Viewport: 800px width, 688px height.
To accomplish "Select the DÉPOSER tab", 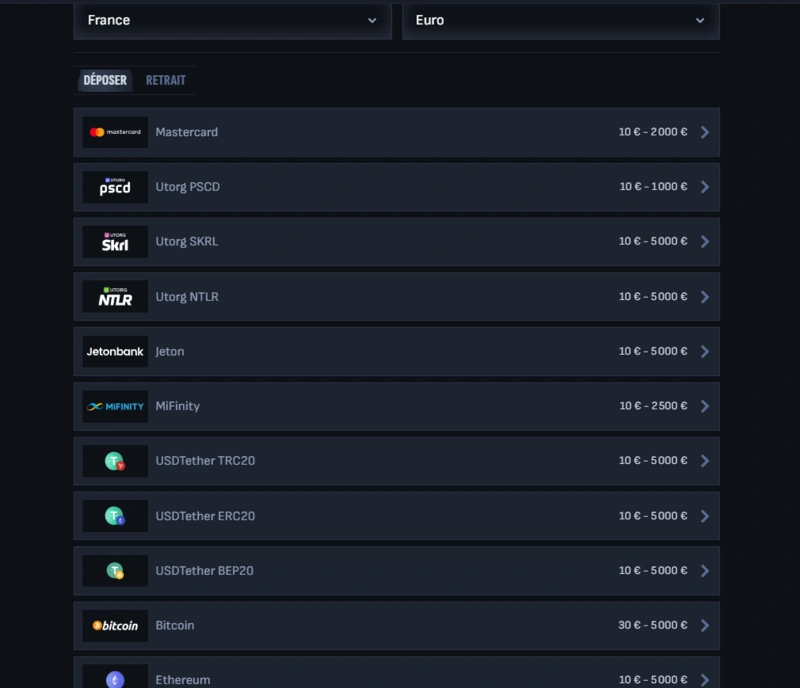I will tap(103, 80).
